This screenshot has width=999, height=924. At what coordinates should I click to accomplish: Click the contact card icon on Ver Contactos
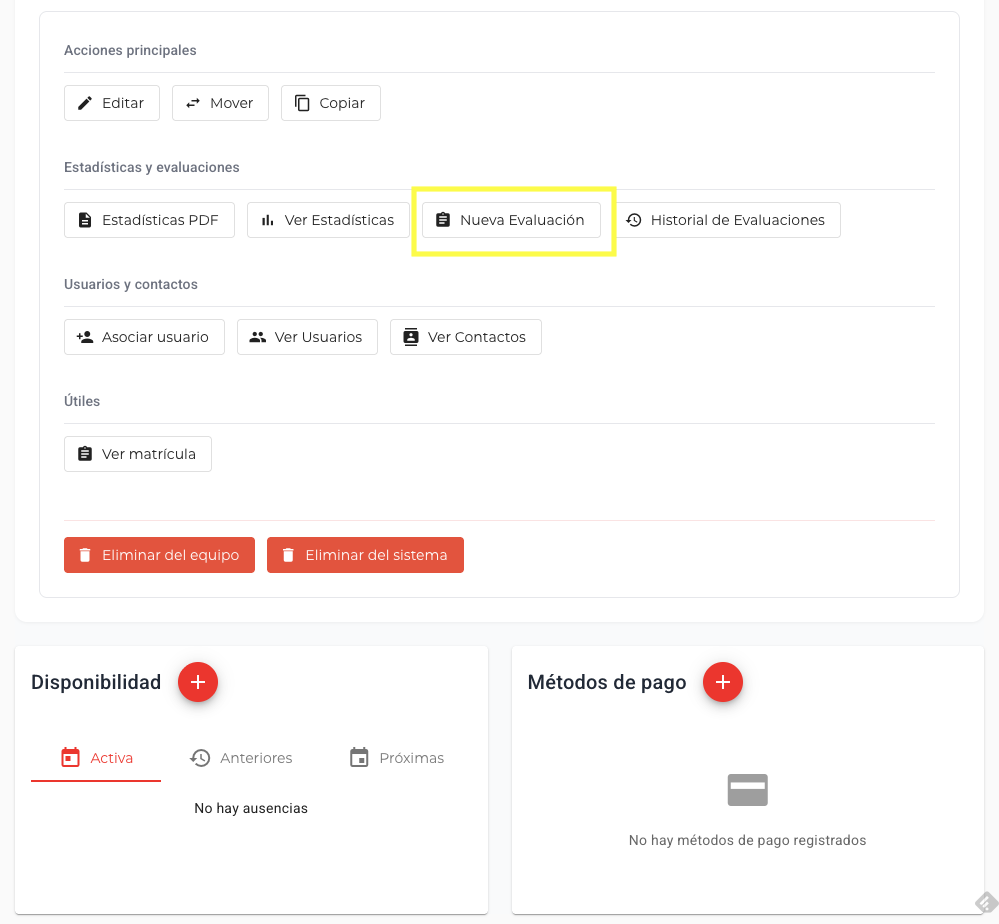point(410,337)
